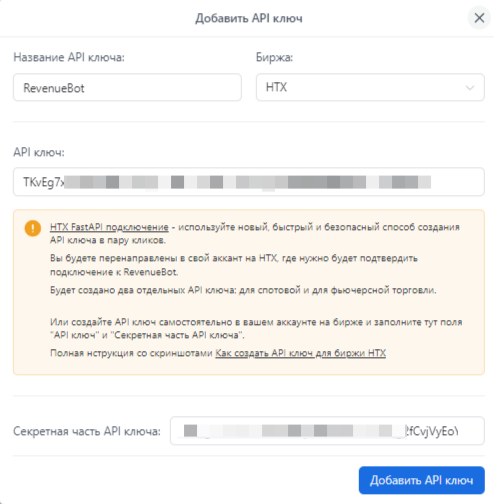This screenshot has height=504, width=494.
Task: Open the HTX FastAPI подключение link
Action: [109, 227]
